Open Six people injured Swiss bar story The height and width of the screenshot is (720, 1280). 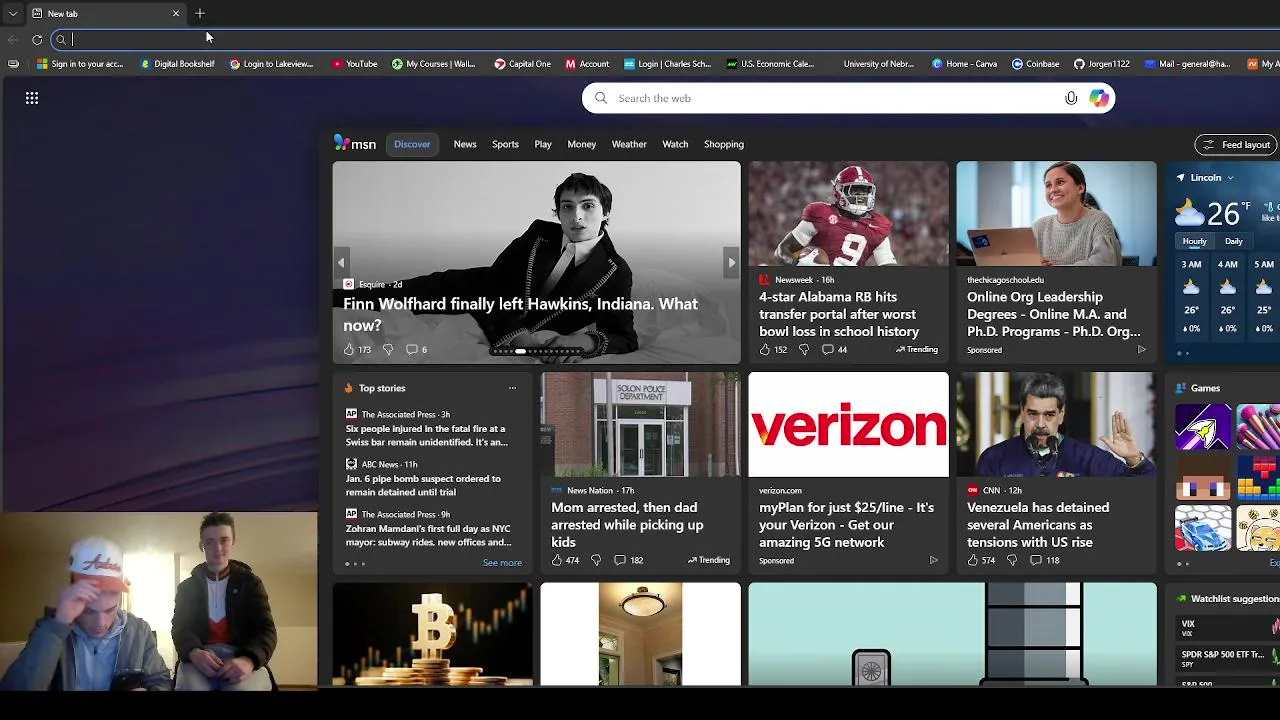click(x=427, y=435)
